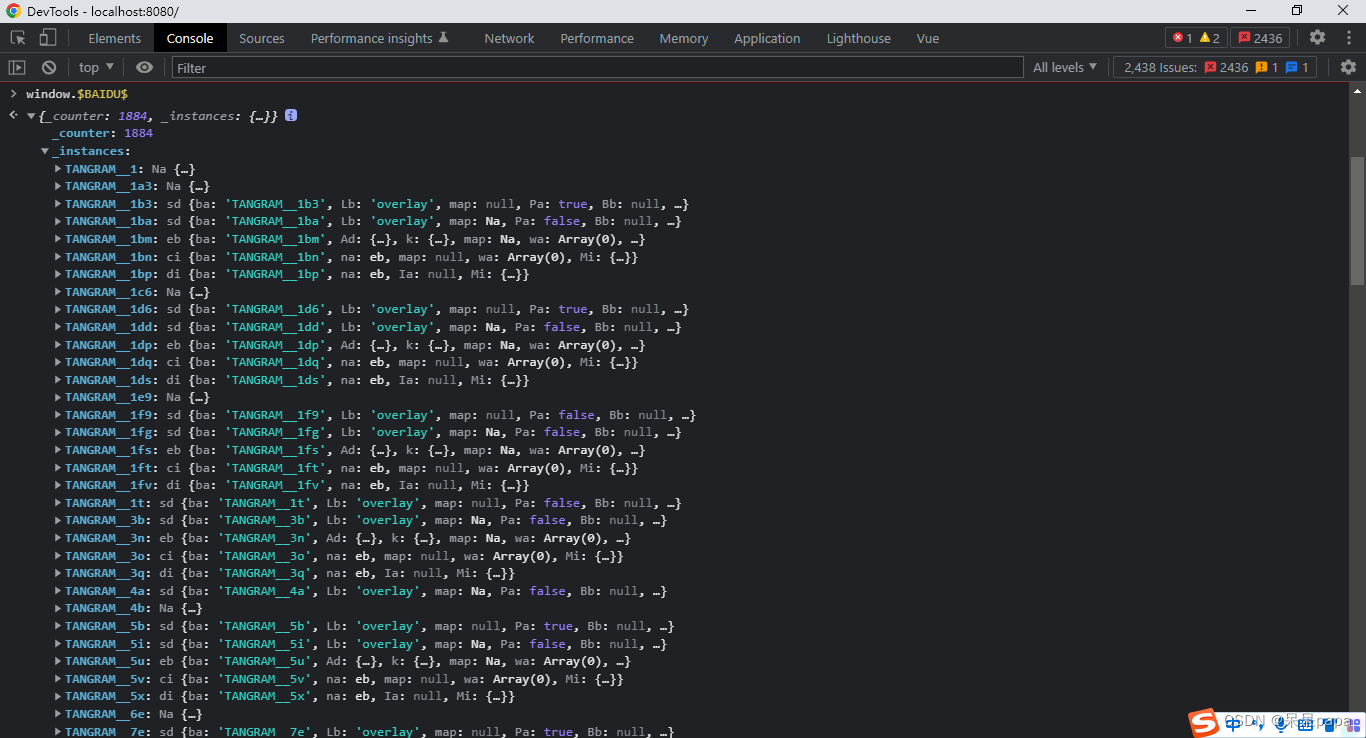Expand the TANGRAM__1bm entry
Screen dimensions: 1366x738
[x=58, y=239]
